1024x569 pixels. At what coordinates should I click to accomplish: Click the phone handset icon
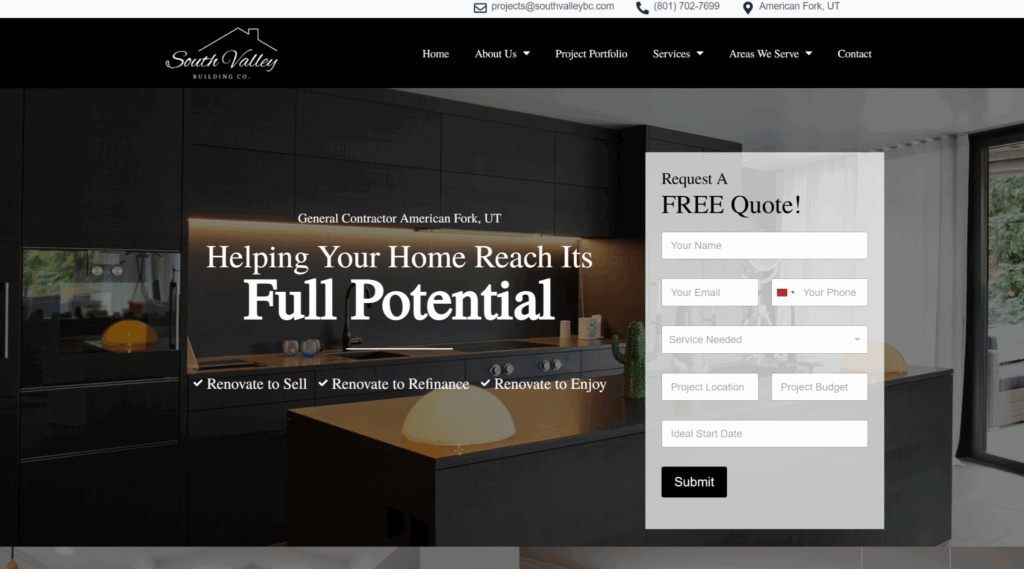[x=642, y=7]
